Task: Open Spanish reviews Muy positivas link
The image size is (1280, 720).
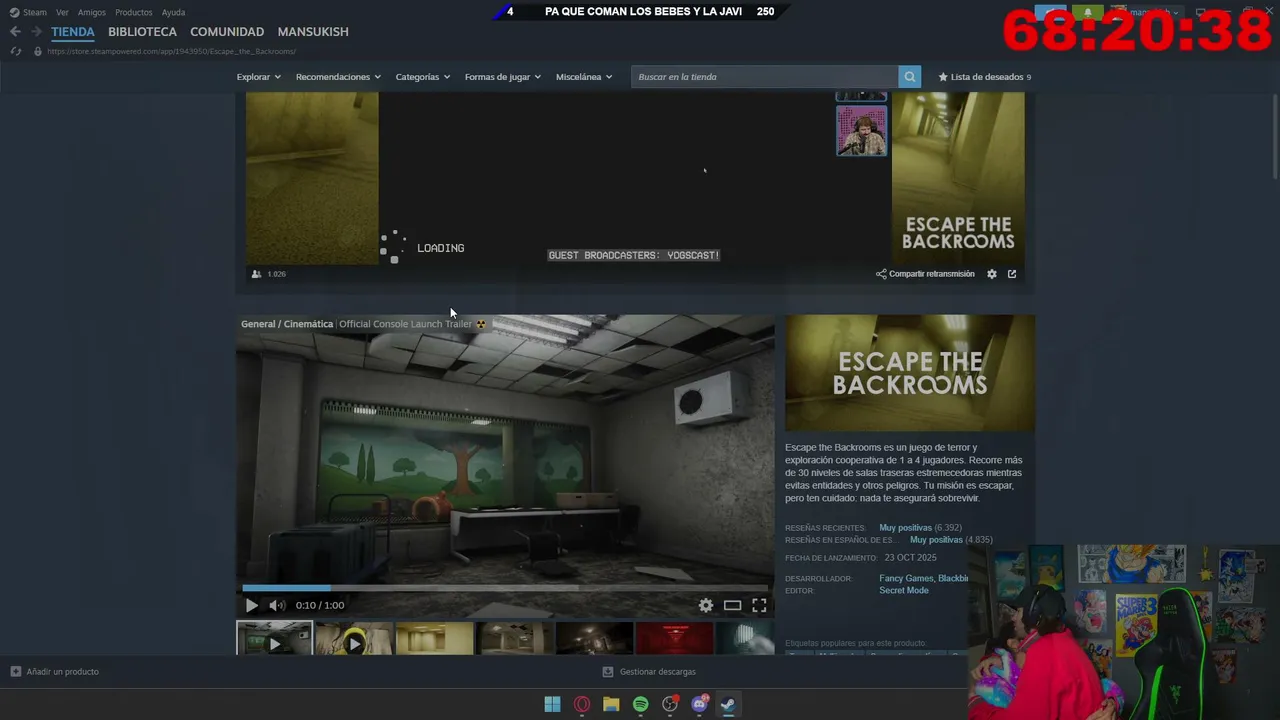Action: (x=936, y=540)
